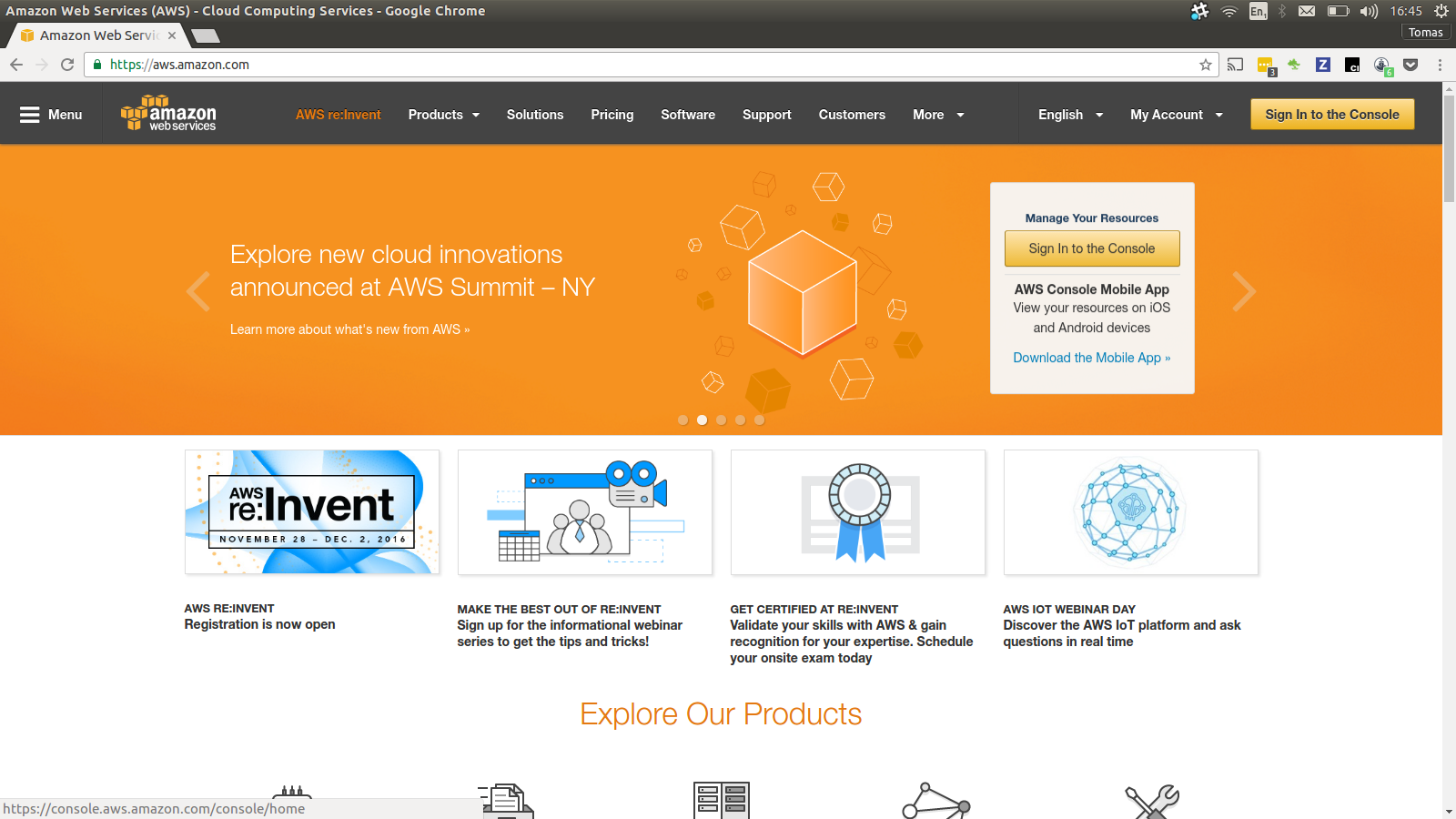This screenshot has width=1456, height=819.
Task: Click yellow extension icon with badge 3
Action: pos(1266,66)
